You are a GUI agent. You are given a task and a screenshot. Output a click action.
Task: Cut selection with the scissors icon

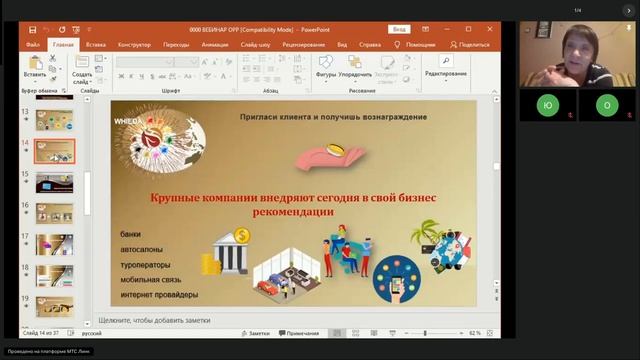click(x=53, y=58)
